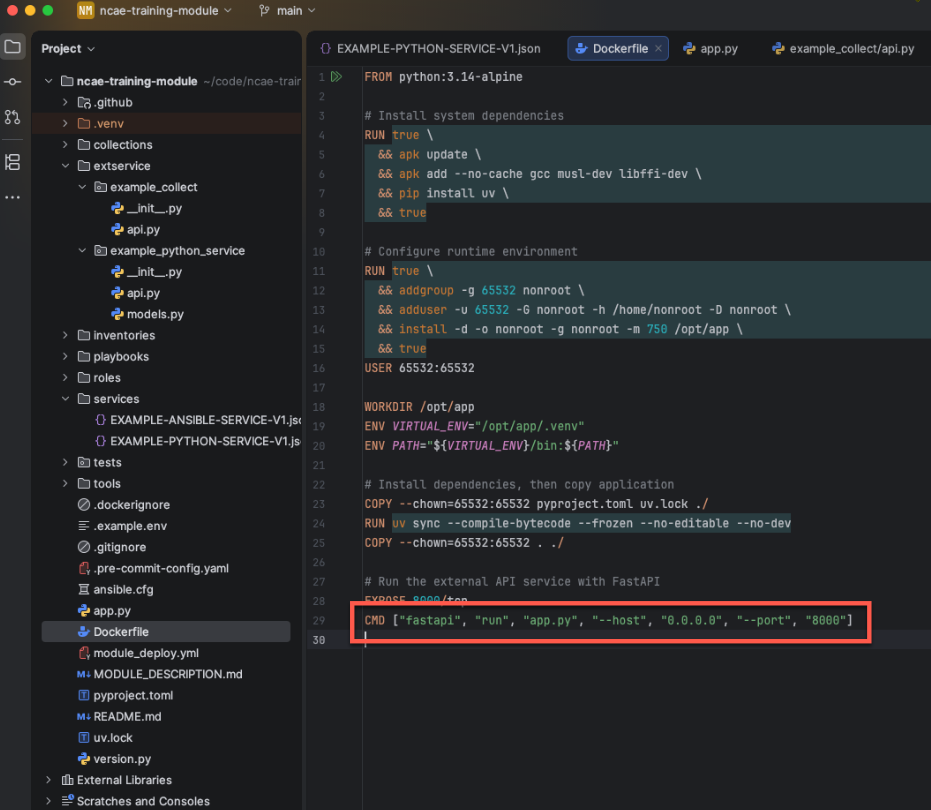The width and height of the screenshot is (931, 810).
Task: Switch to the Dockerfile tab
Action: (618, 49)
